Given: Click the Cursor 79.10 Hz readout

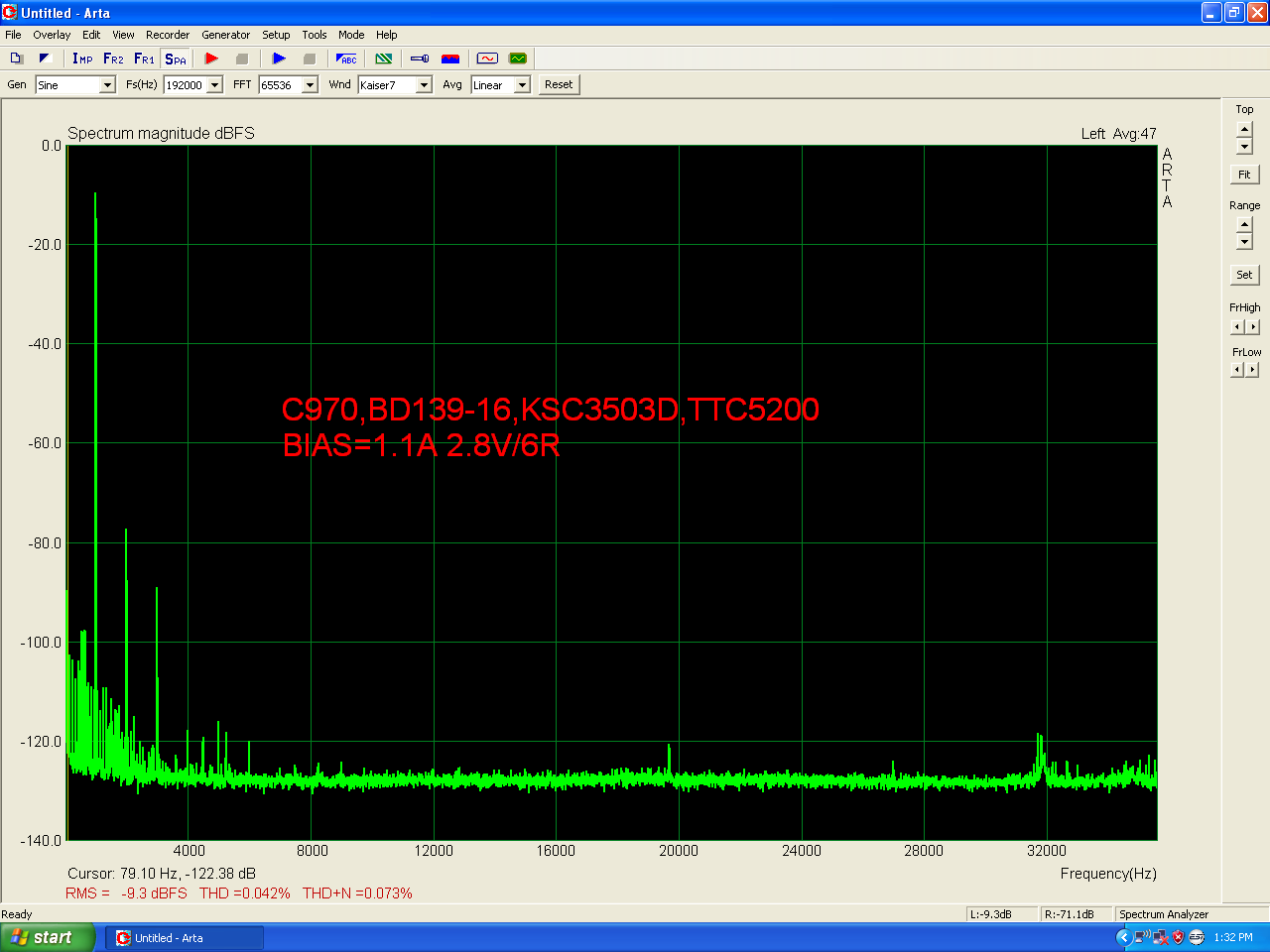Looking at the screenshot, I should [162, 874].
